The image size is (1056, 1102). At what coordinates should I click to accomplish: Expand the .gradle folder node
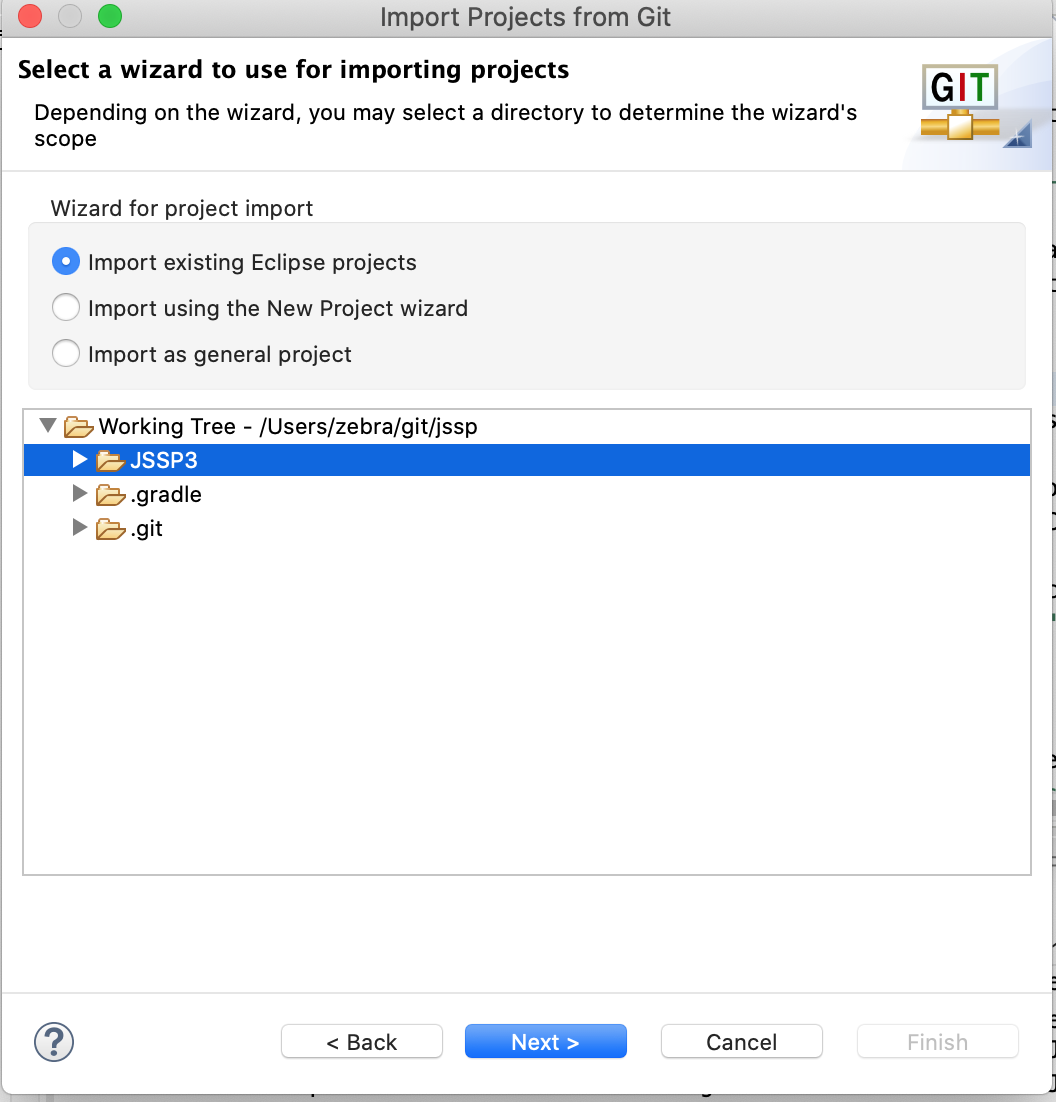click(x=79, y=493)
